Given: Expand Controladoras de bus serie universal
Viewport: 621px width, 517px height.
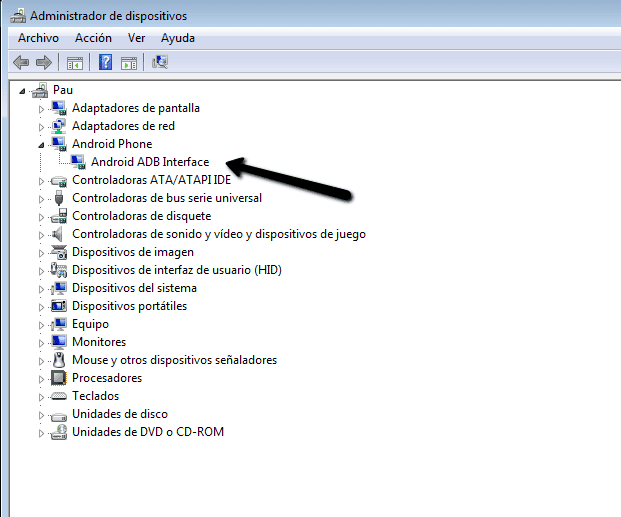Looking at the screenshot, I should 41,199.
